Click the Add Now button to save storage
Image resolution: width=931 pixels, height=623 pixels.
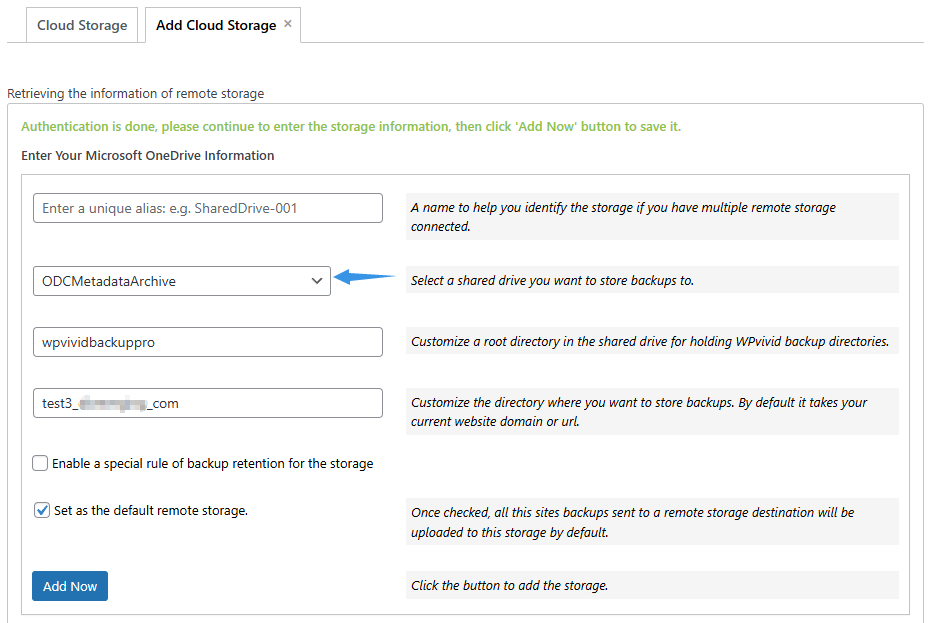(69, 586)
